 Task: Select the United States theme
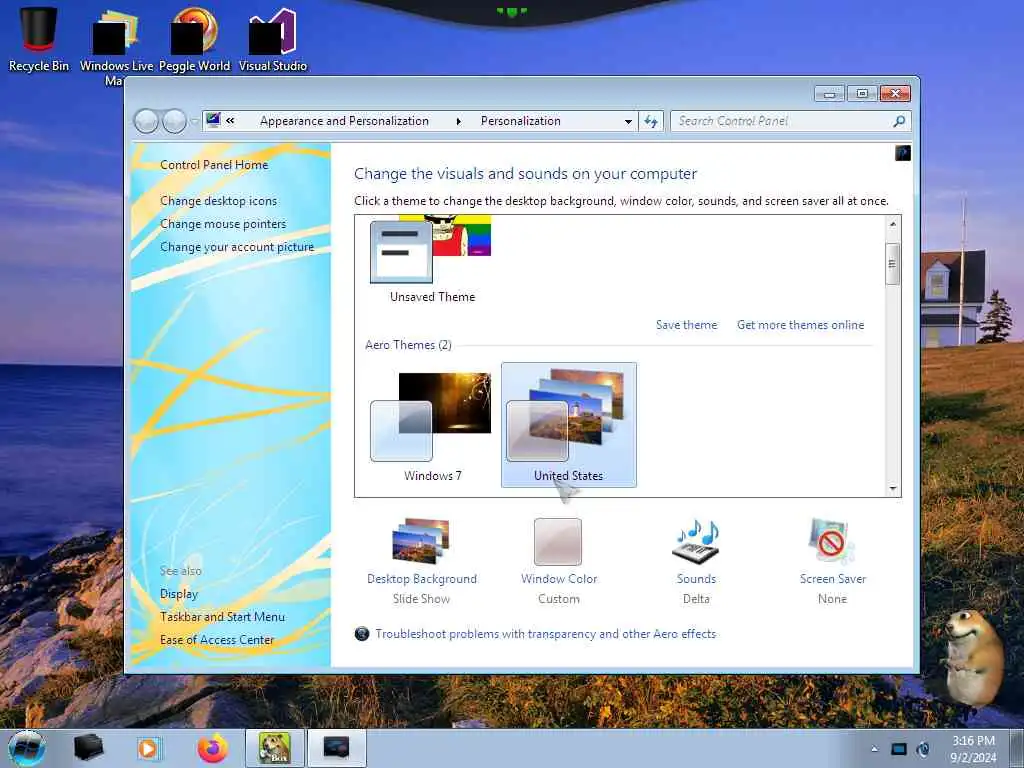(x=569, y=425)
